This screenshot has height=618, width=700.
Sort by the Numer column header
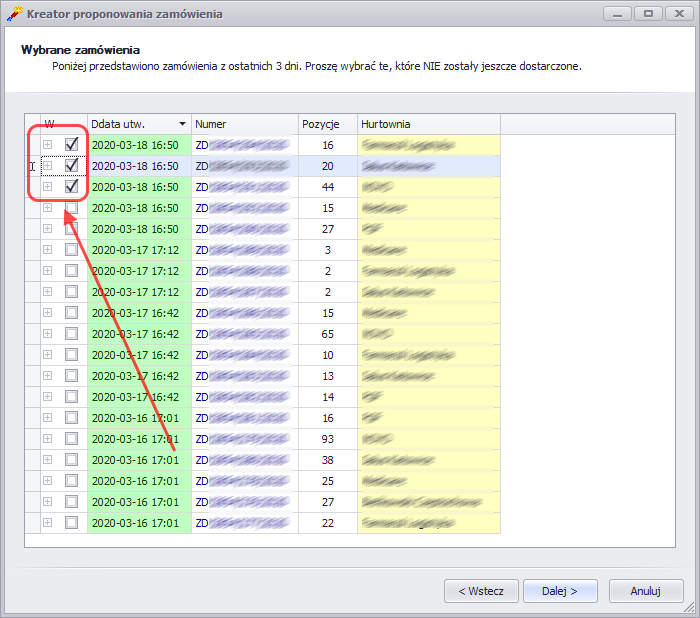coord(244,124)
